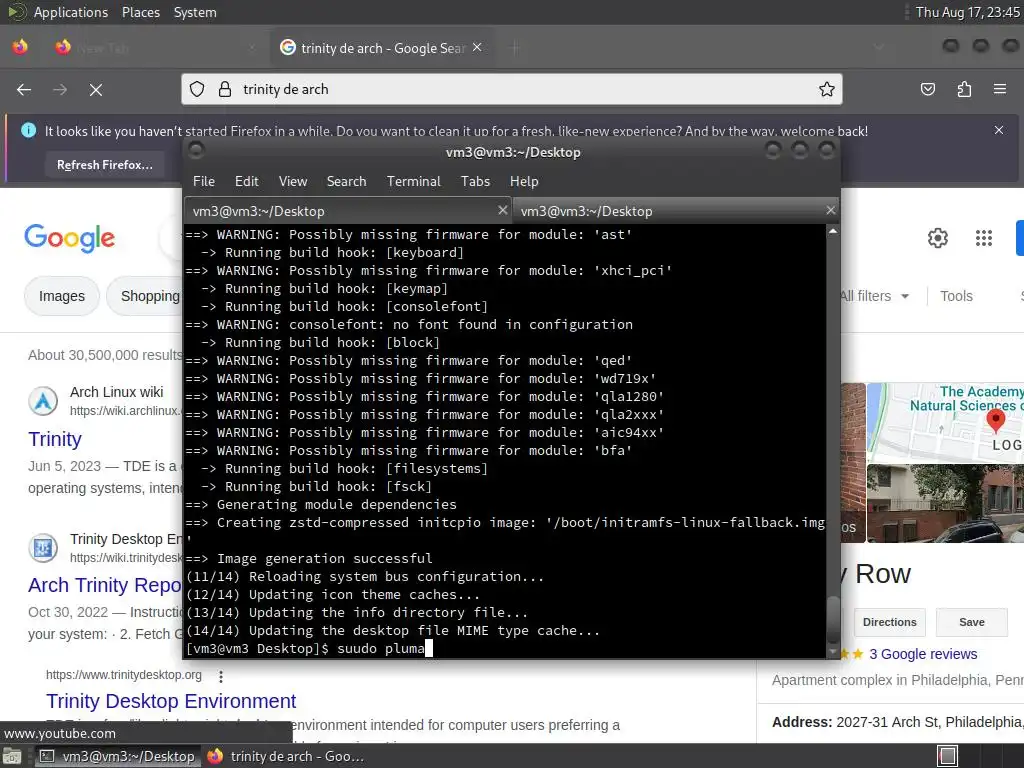Open System menu in top panel
The image size is (1024, 768).
click(195, 12)
